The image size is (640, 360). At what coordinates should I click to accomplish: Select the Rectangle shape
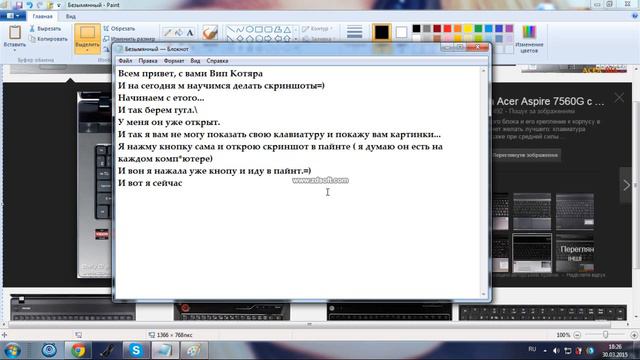click(x=258, y=29)
